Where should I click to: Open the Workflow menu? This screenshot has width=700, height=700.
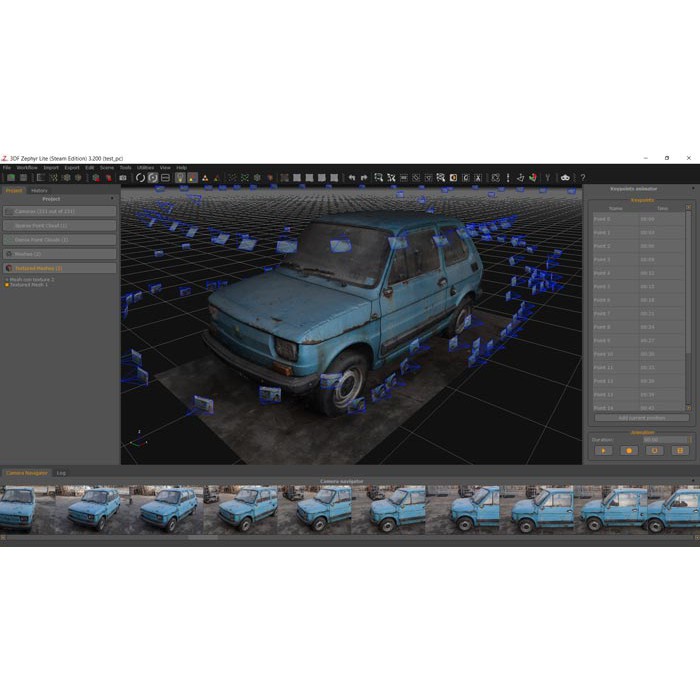[x=27, y=168]
